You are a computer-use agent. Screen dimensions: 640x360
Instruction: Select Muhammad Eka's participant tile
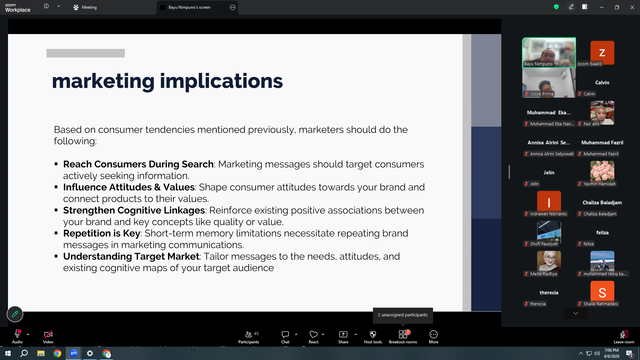coord(549,113)
